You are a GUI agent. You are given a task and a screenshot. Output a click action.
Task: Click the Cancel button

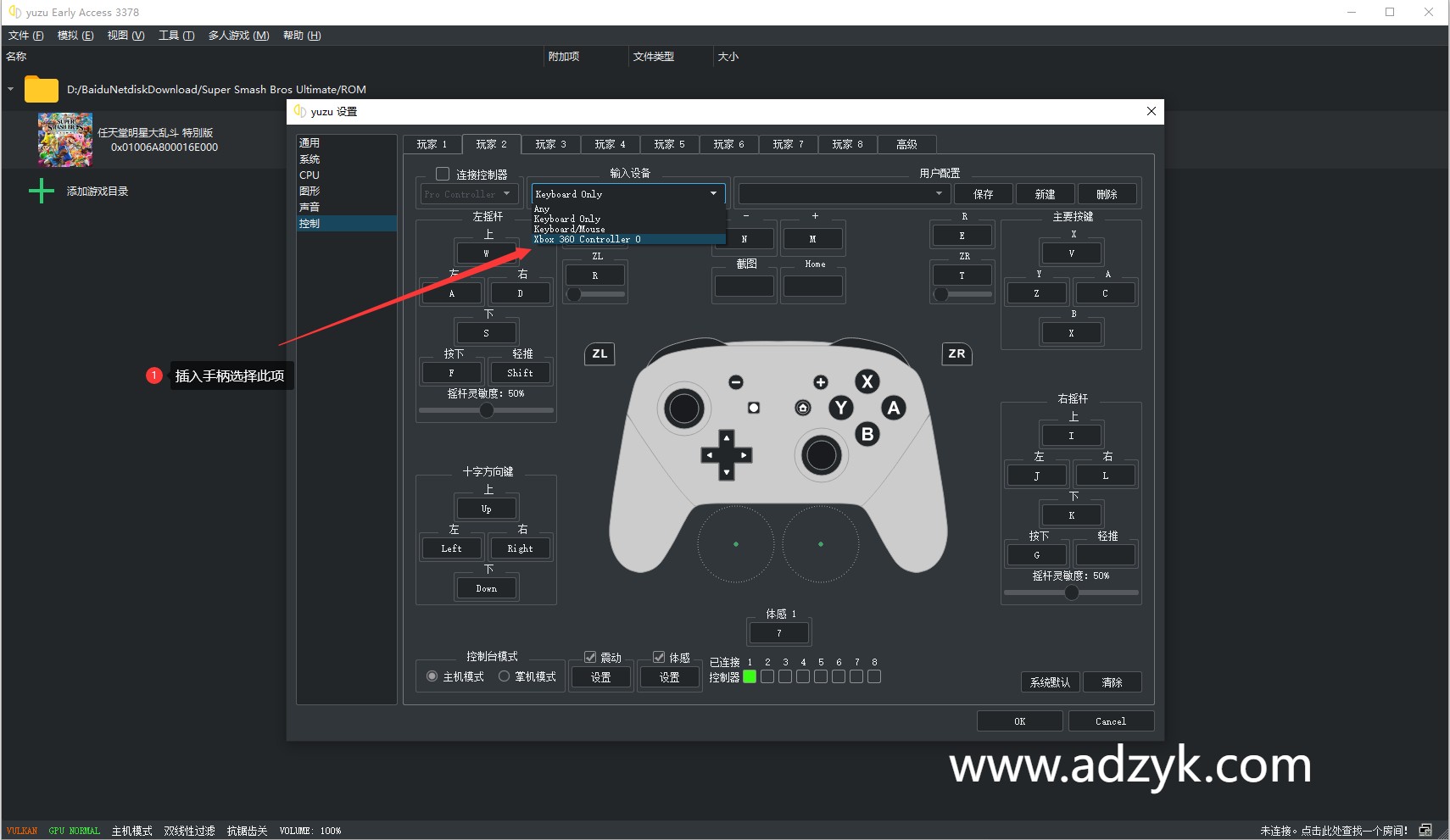[x=1111, y=721]
